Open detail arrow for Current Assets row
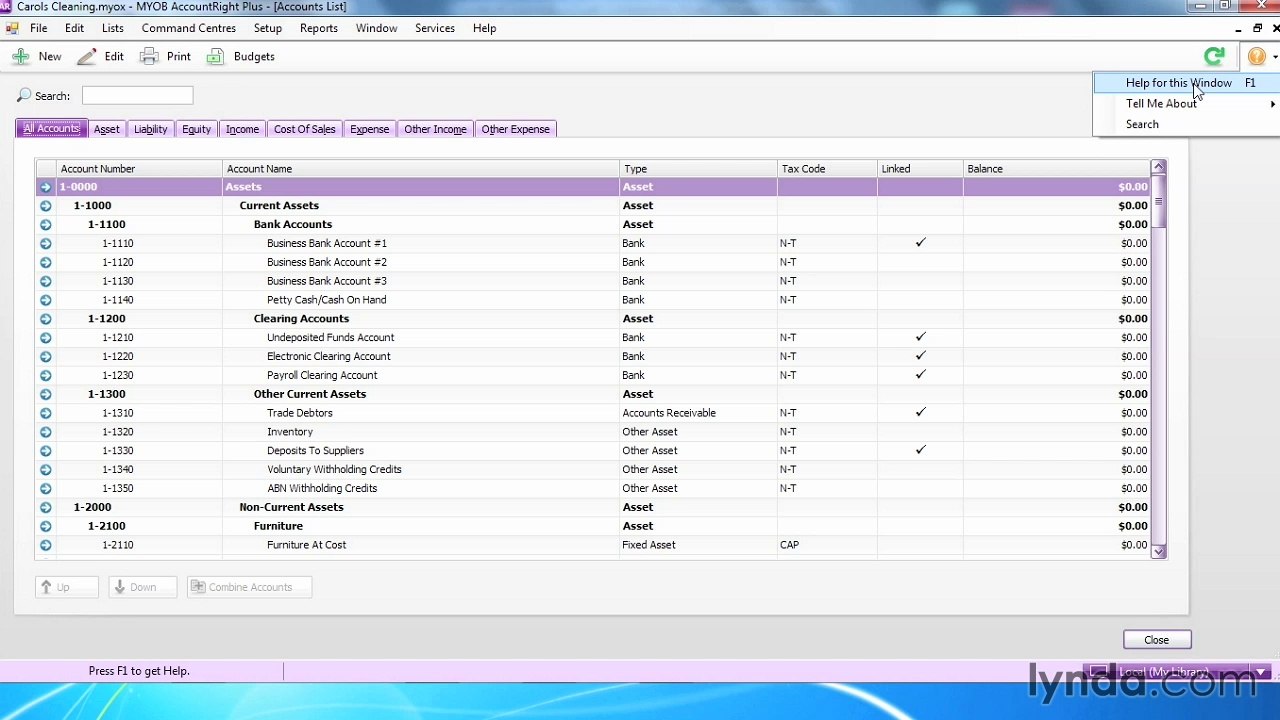1280x720 pixels. point(45,206)
